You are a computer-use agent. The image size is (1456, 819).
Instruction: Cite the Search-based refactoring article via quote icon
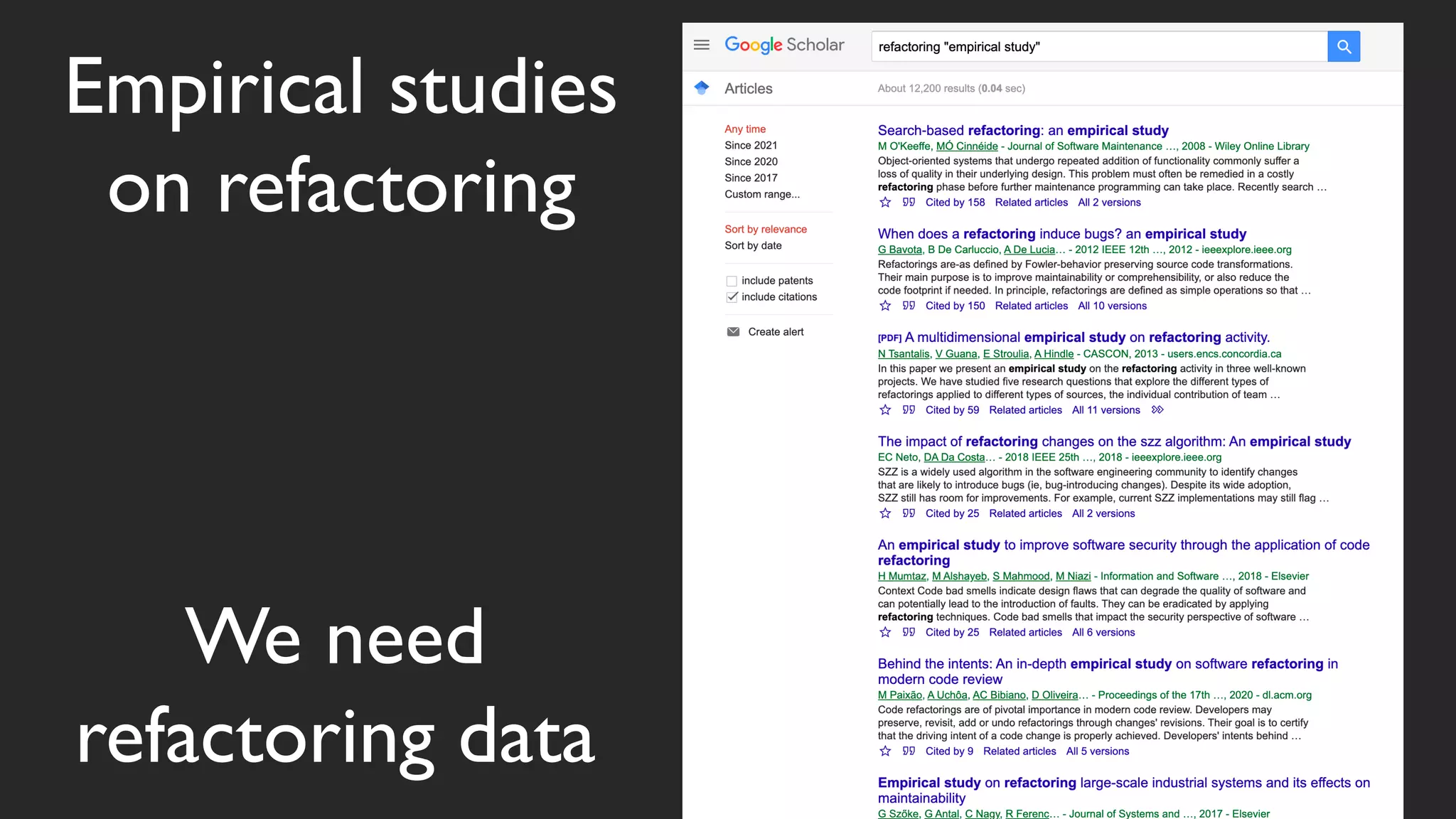click(x=909, y=203)
